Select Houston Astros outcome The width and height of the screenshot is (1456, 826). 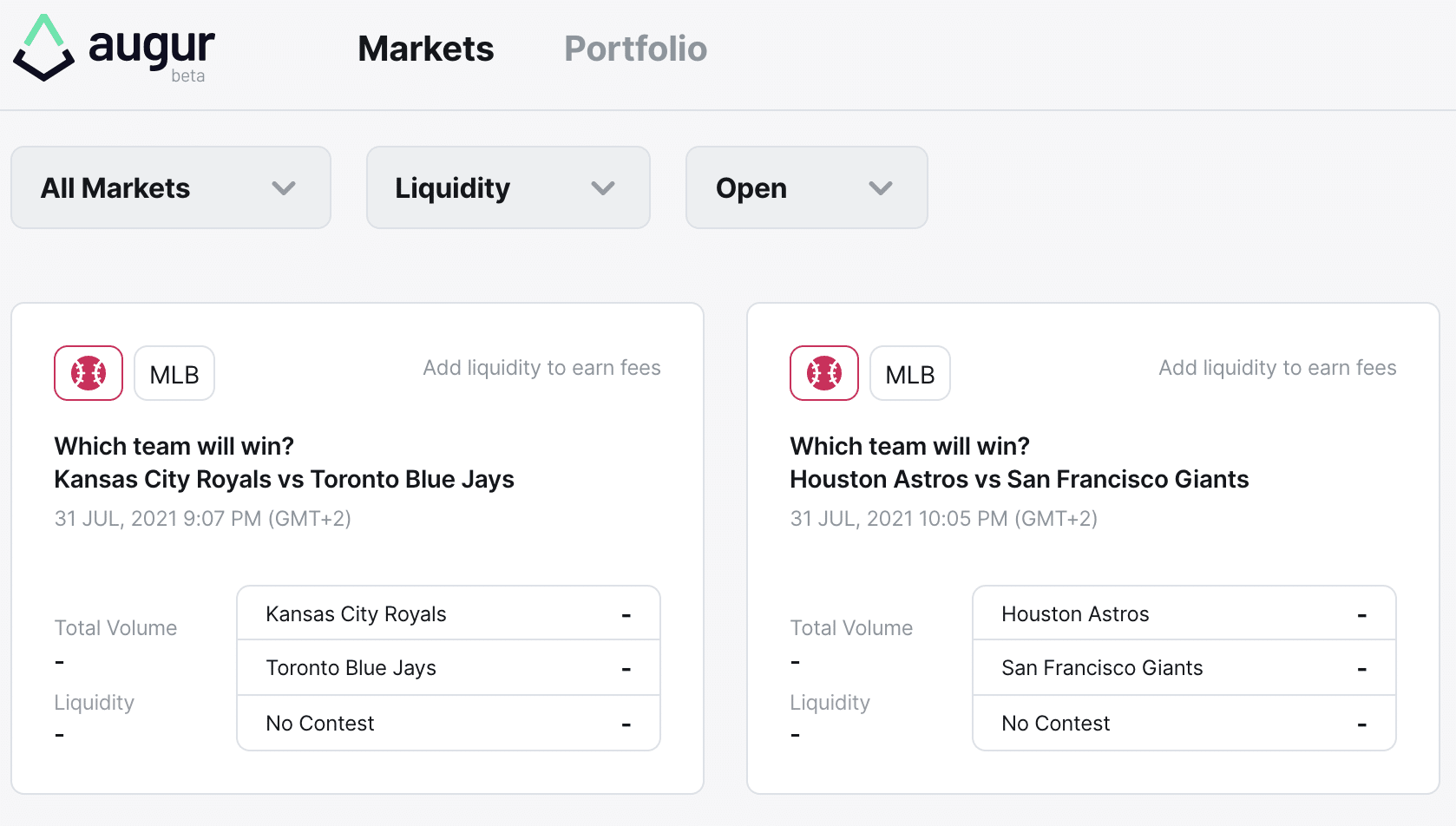coord(1184,613)
